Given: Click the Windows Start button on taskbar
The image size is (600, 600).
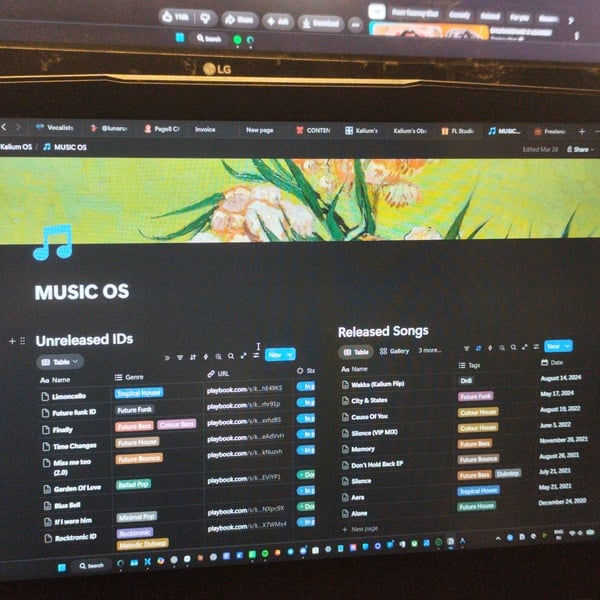Looking at the screenshot, I should pyautogui.click(x=62, y=568).
